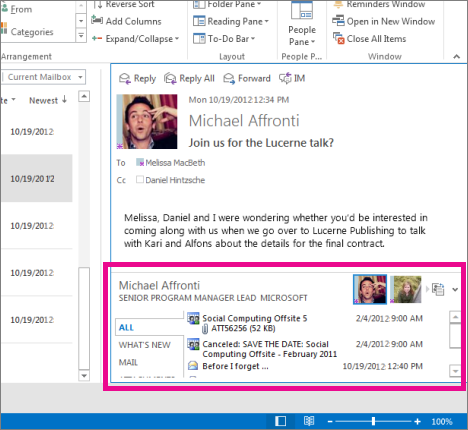Collapse the ribbon with the caret
Viewport: 468px width, 430px height.
coord(457,57)
